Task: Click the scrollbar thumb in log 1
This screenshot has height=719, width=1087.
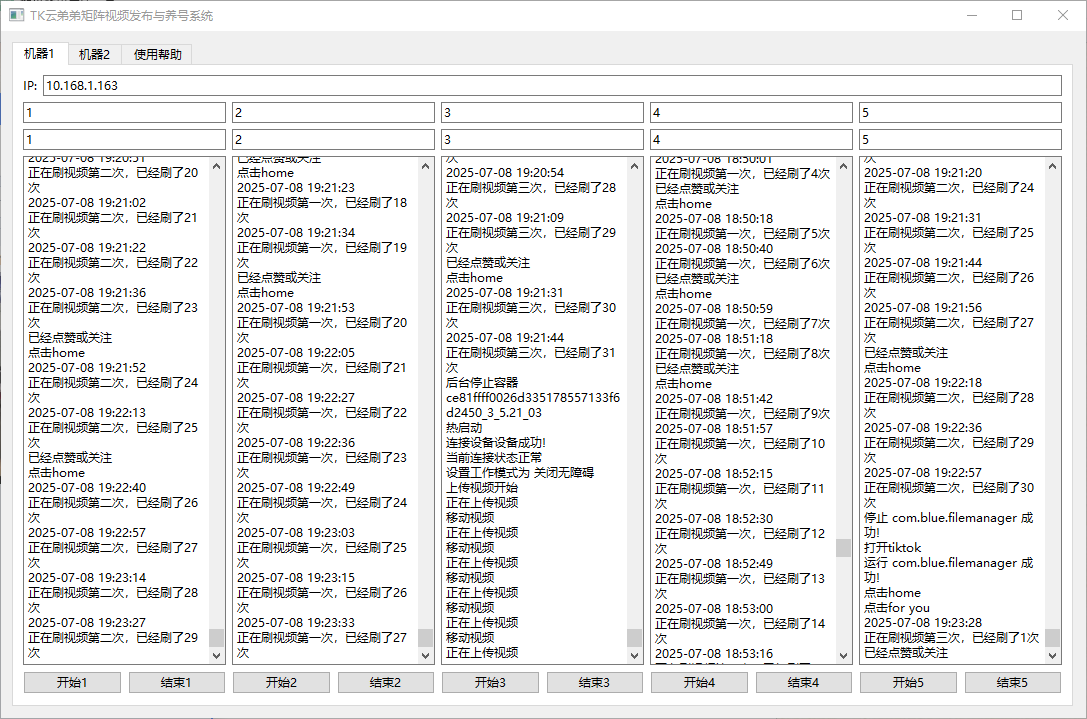Action: click(216, 637)
